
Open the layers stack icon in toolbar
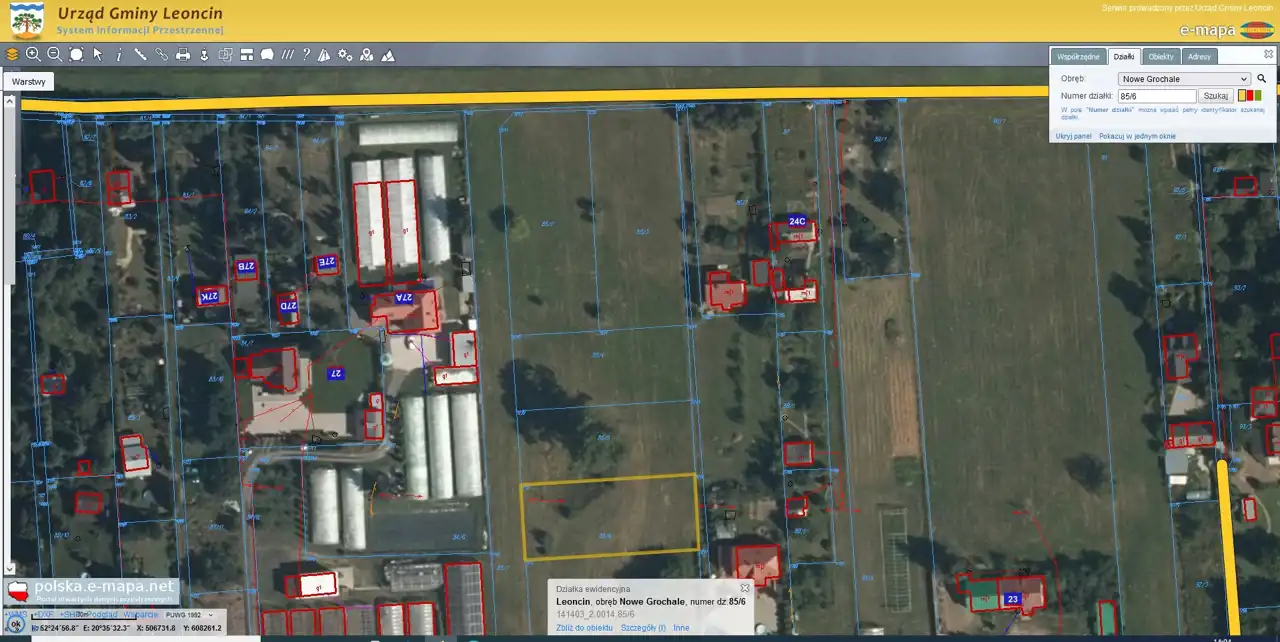click(x=12, y=55)
